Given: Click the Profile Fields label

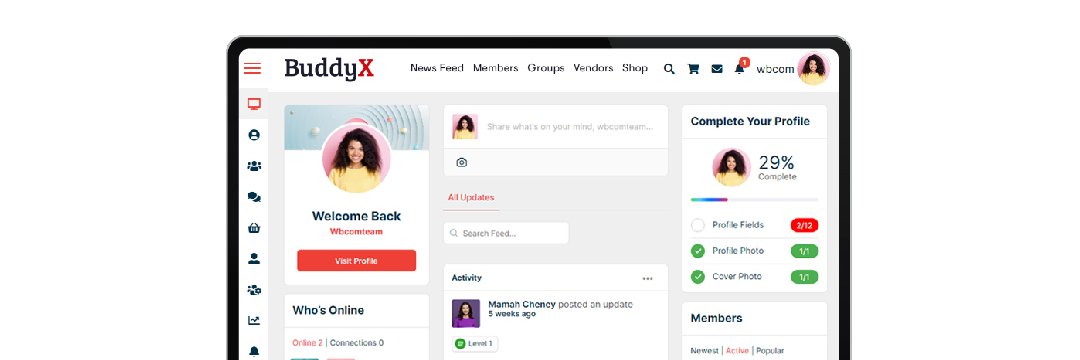Looking at the screenshot, I should coord(738,225).
